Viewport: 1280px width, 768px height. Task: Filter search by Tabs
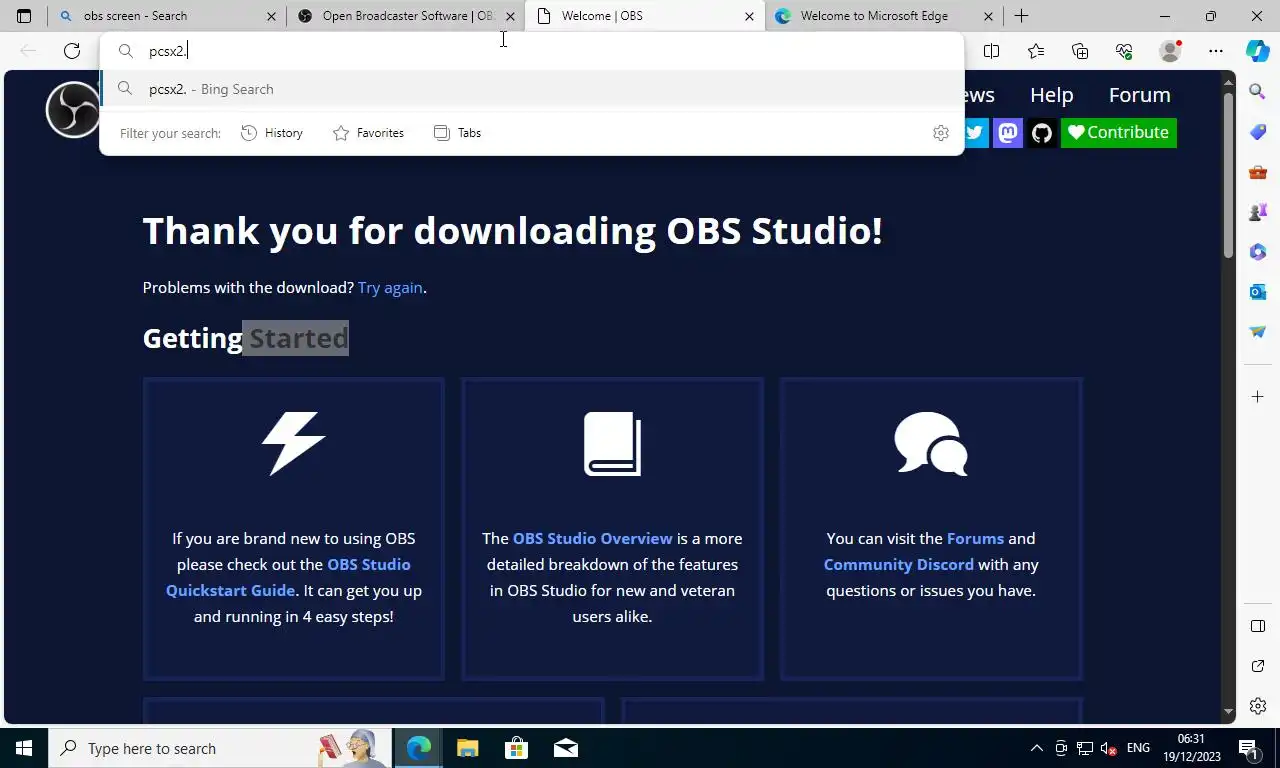[x=457, y=133]
